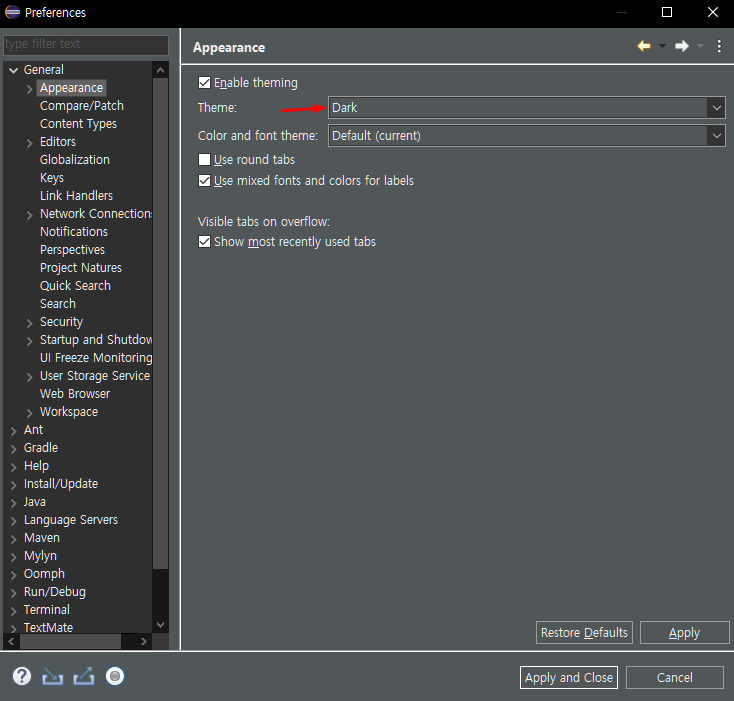The height and width of the screenshot is (701, 734).
Task: Open Notifications preferences page
Action: [74, 232]
